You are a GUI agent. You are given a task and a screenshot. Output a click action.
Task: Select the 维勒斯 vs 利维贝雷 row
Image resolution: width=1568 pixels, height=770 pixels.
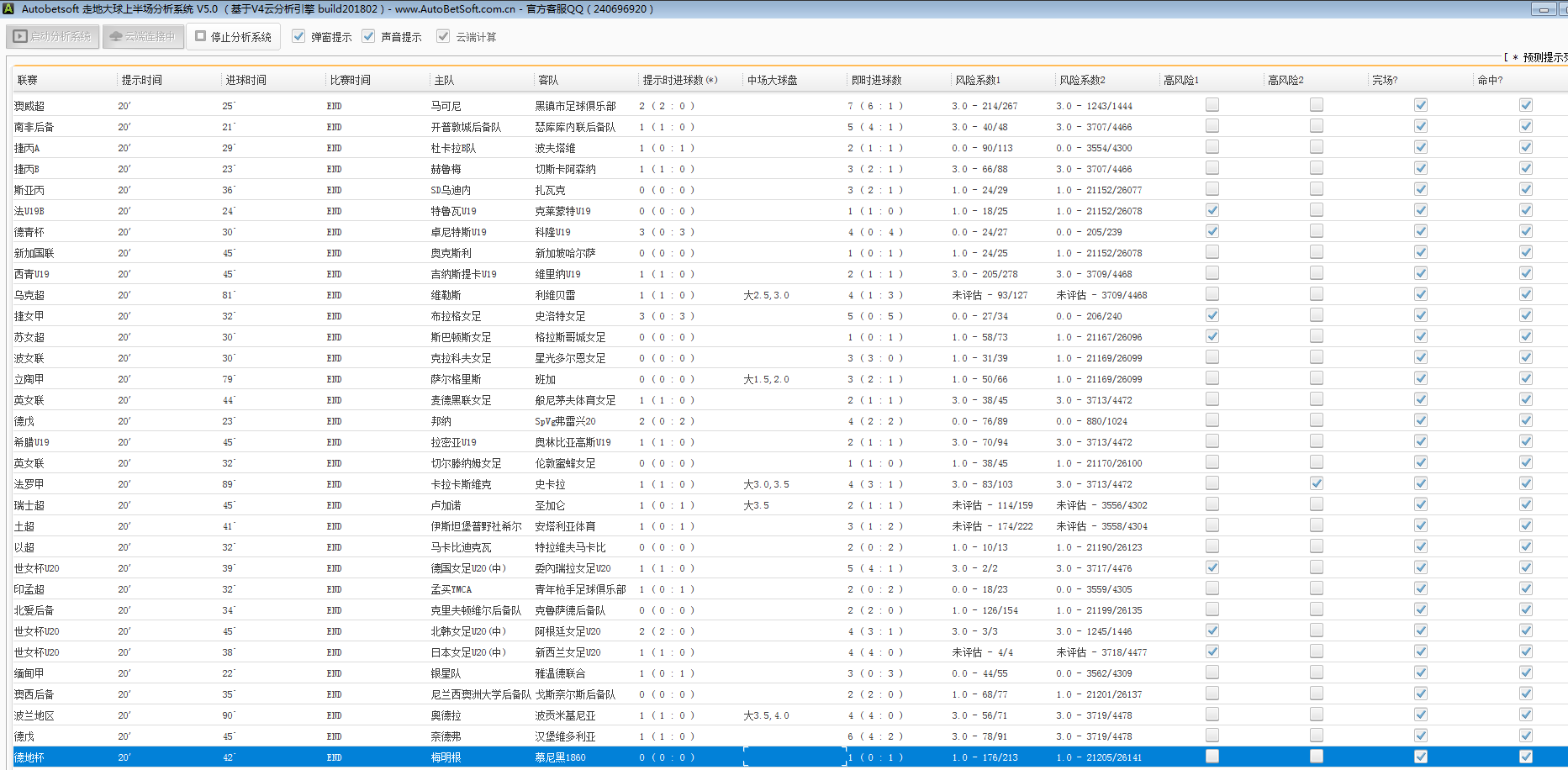pyautogui.click(x=446, y=295)
